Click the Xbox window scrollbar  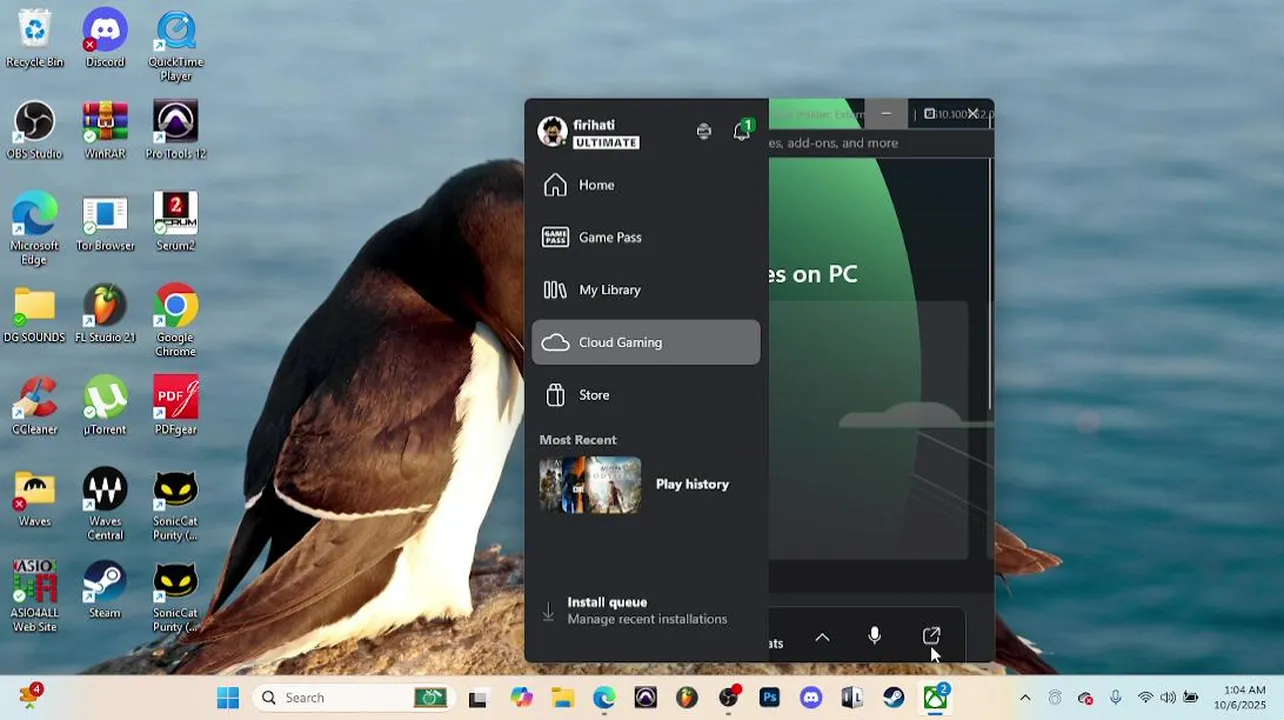(x=990, y=285)
